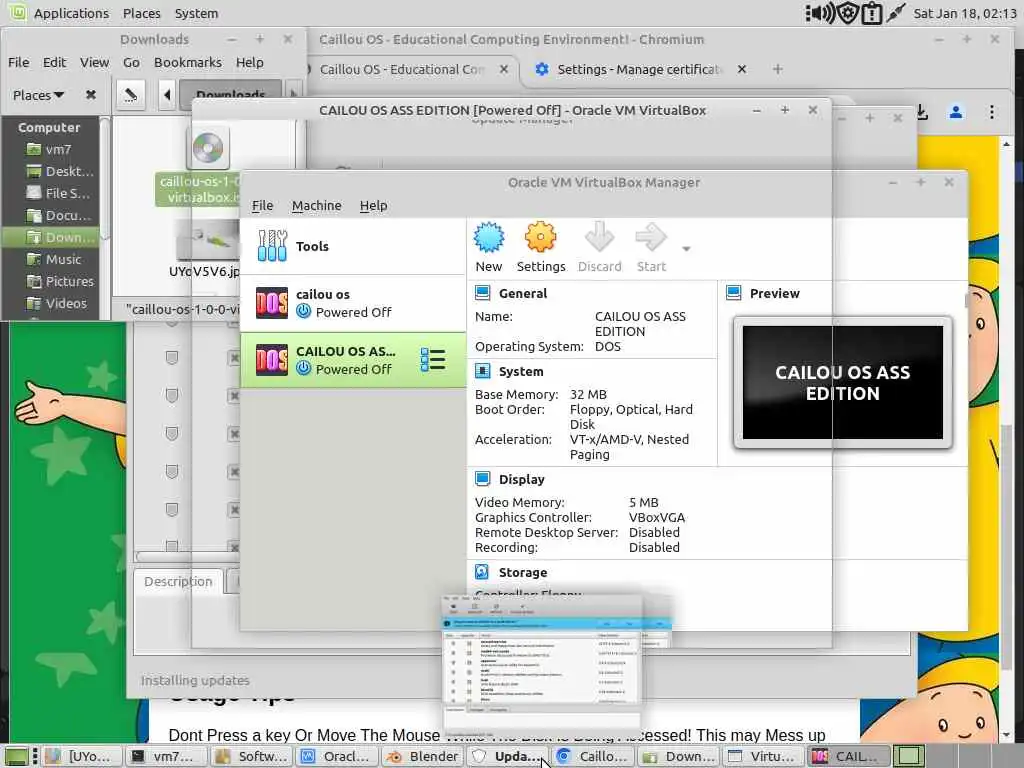Click the Display section header
The width and height of the screenshot is (1024, 768).
522,479
